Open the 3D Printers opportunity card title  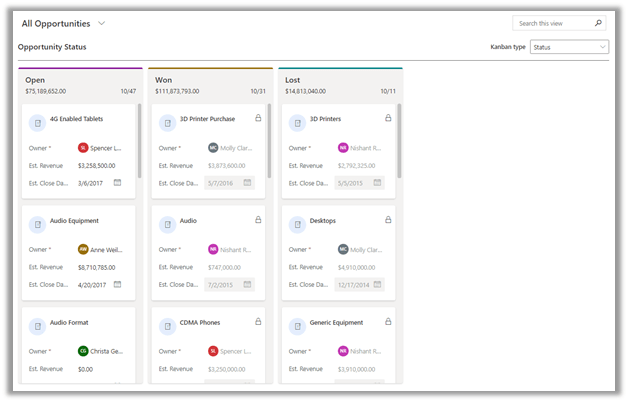click(325, 119)
